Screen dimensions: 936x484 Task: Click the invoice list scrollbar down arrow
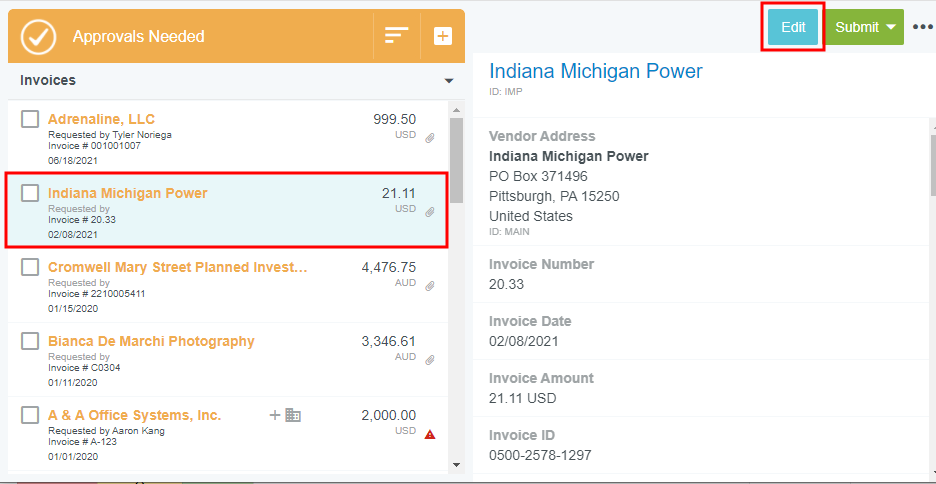[x=457, y=465]
